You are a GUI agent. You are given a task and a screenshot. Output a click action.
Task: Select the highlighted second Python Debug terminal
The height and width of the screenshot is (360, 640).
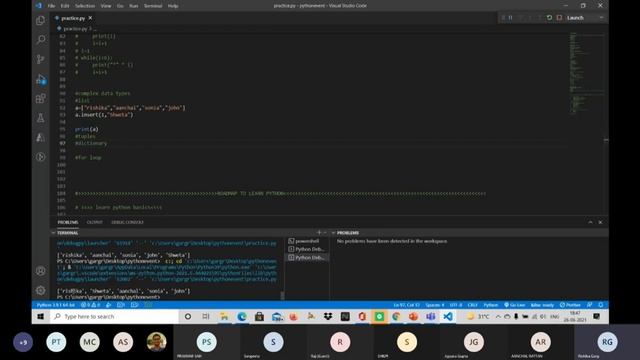click(x=307, y=258)
